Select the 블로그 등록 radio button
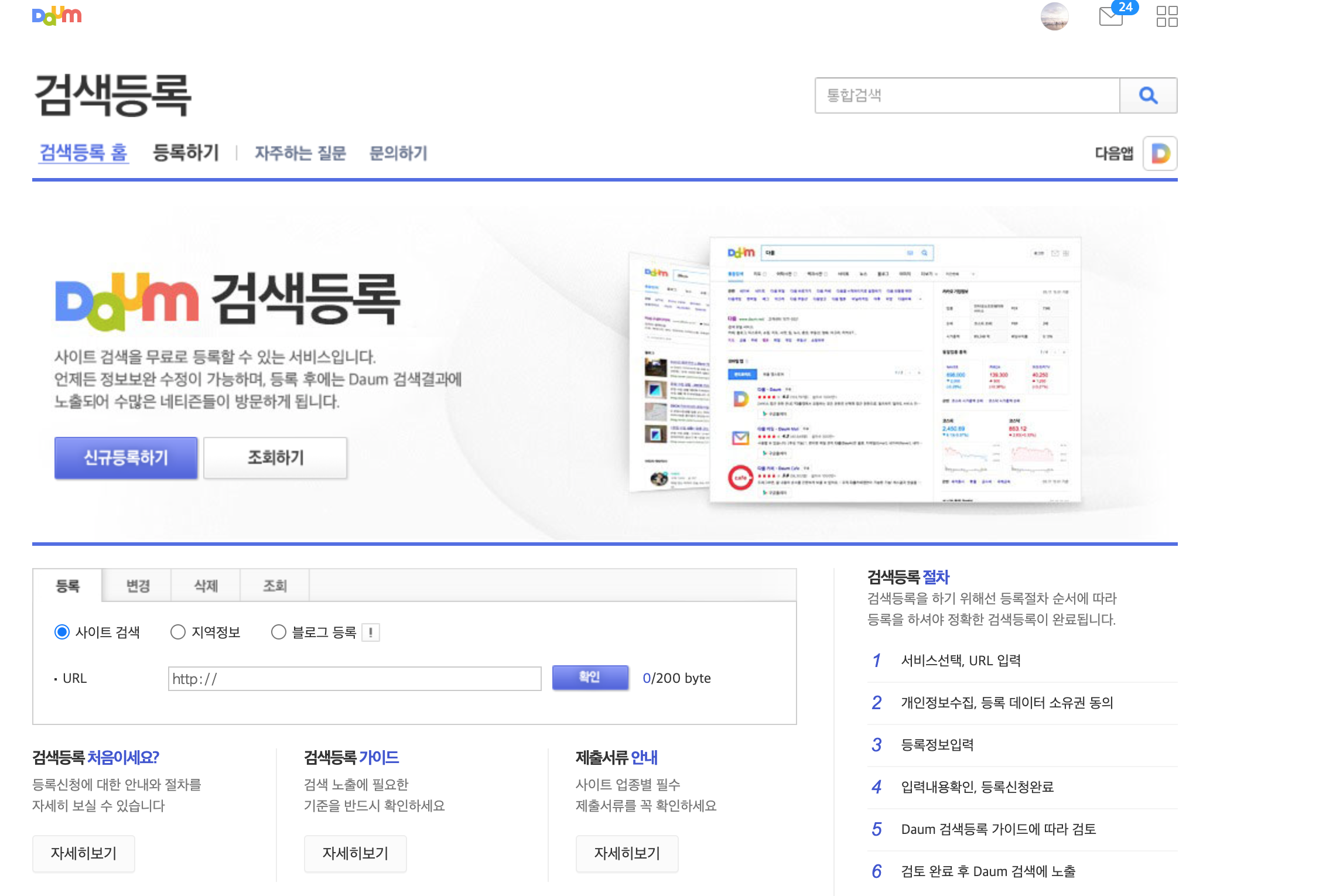Image resolution: width=1326 pixels, height=896 pixels. click(279, 632)
